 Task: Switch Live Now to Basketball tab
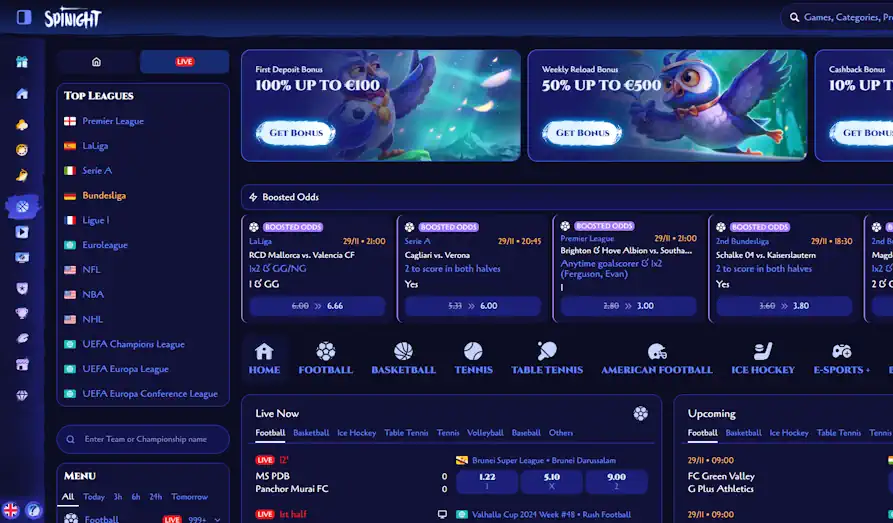click(311, 432)
